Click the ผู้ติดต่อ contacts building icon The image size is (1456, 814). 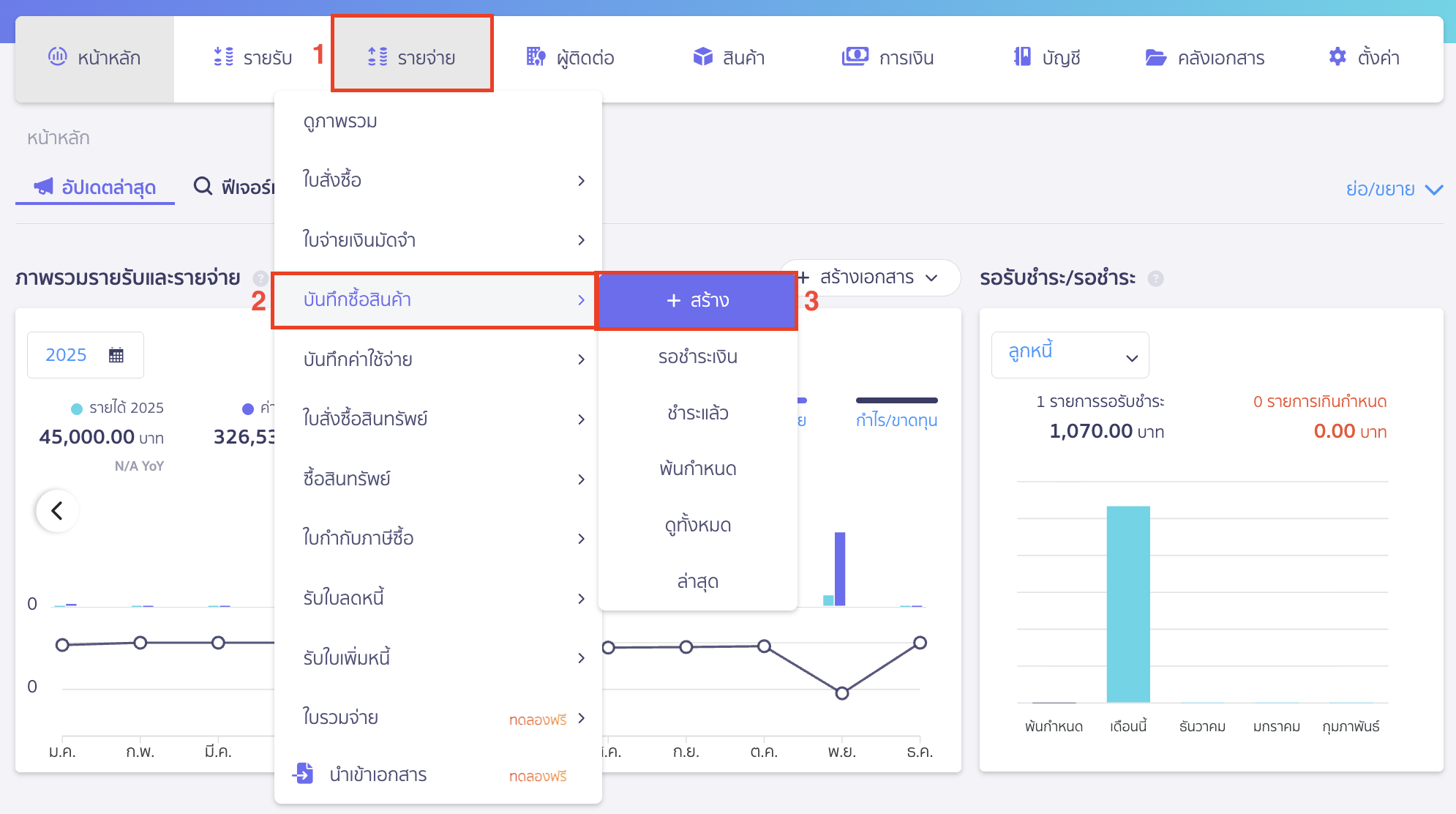536,56
